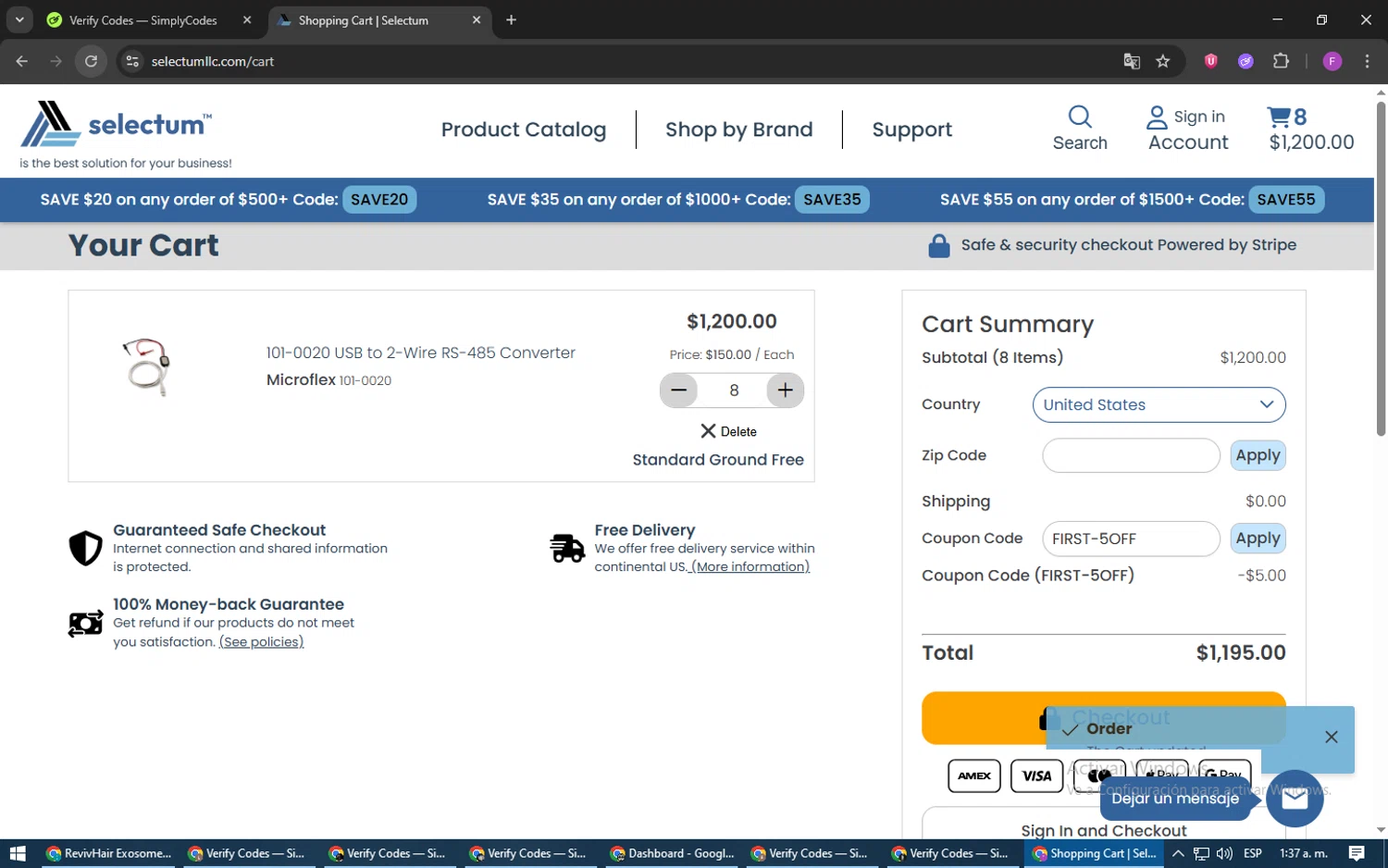Open the Extensions puzzle icon

coord(1281,61)
